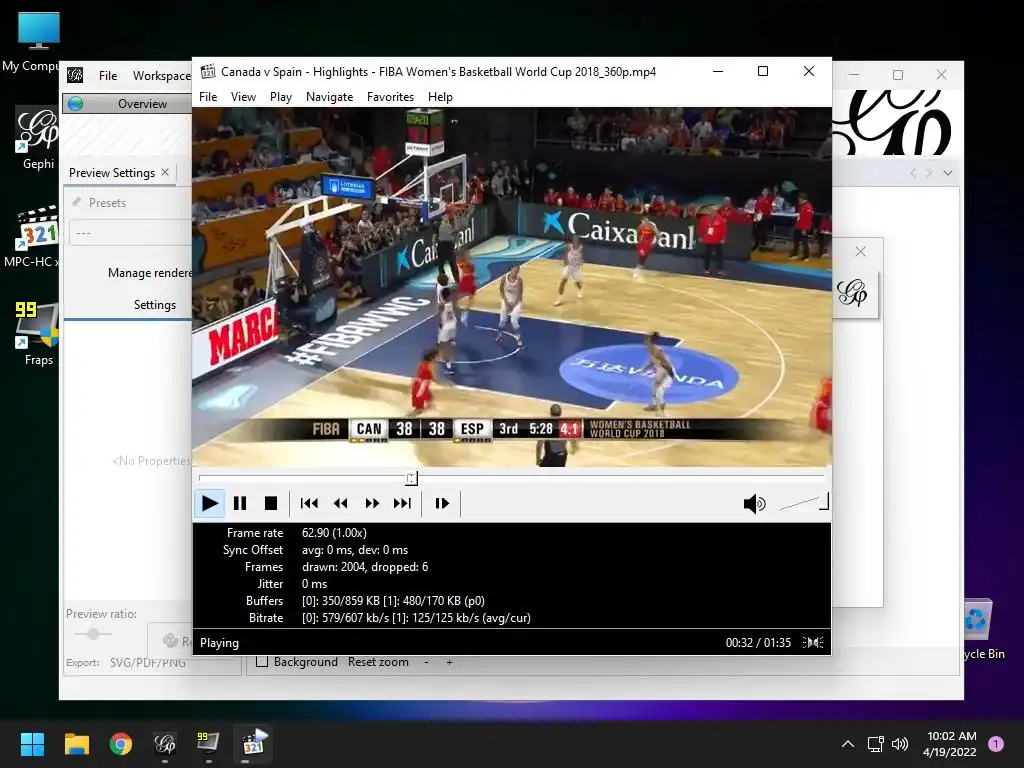The image size is (1024, 768).
Task: Click Gephi taskbar icon
Action: coord(165,744)
